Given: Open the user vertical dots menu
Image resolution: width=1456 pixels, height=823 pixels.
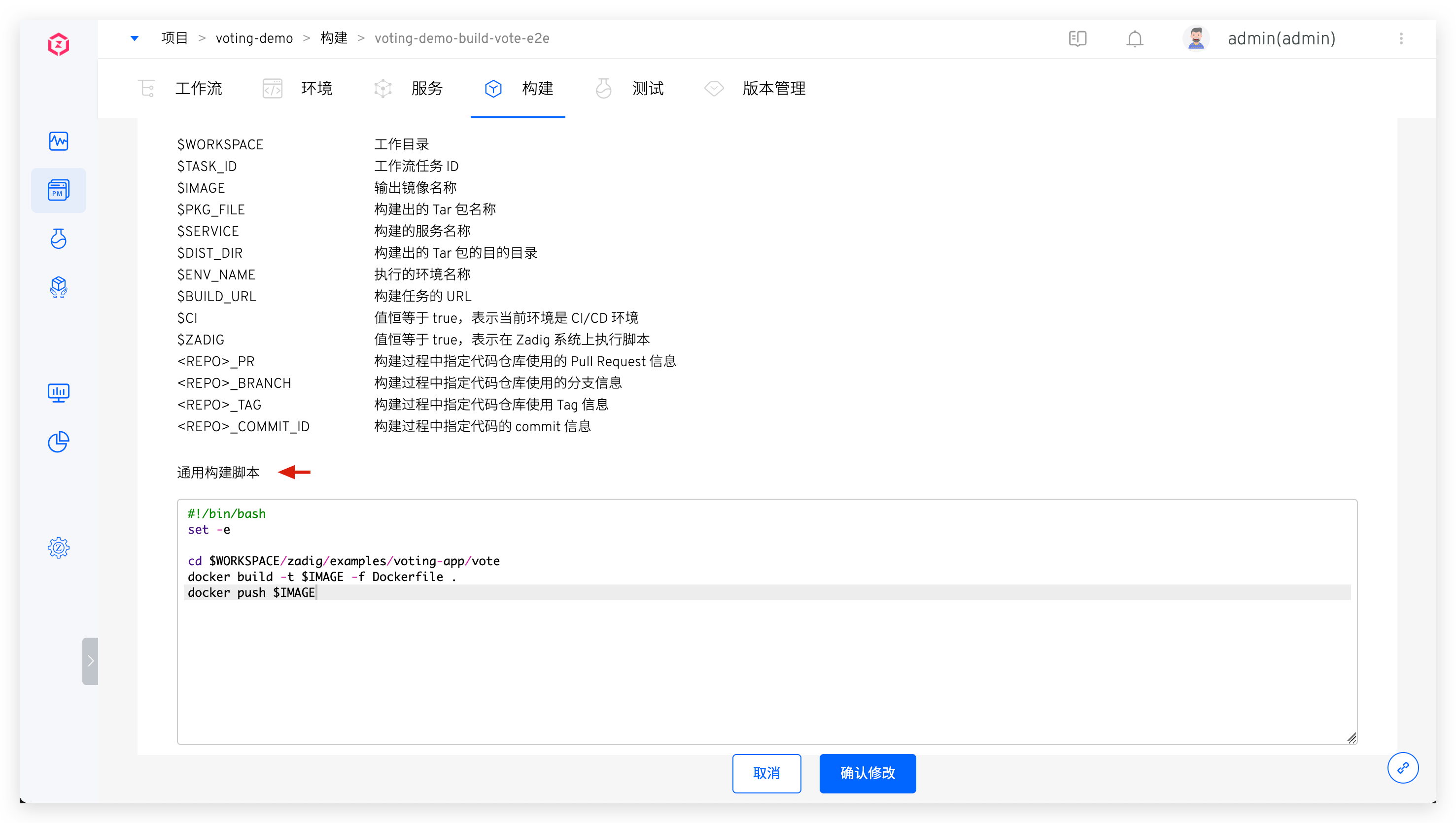Looking at the screenshot, I should [1401, 38].
